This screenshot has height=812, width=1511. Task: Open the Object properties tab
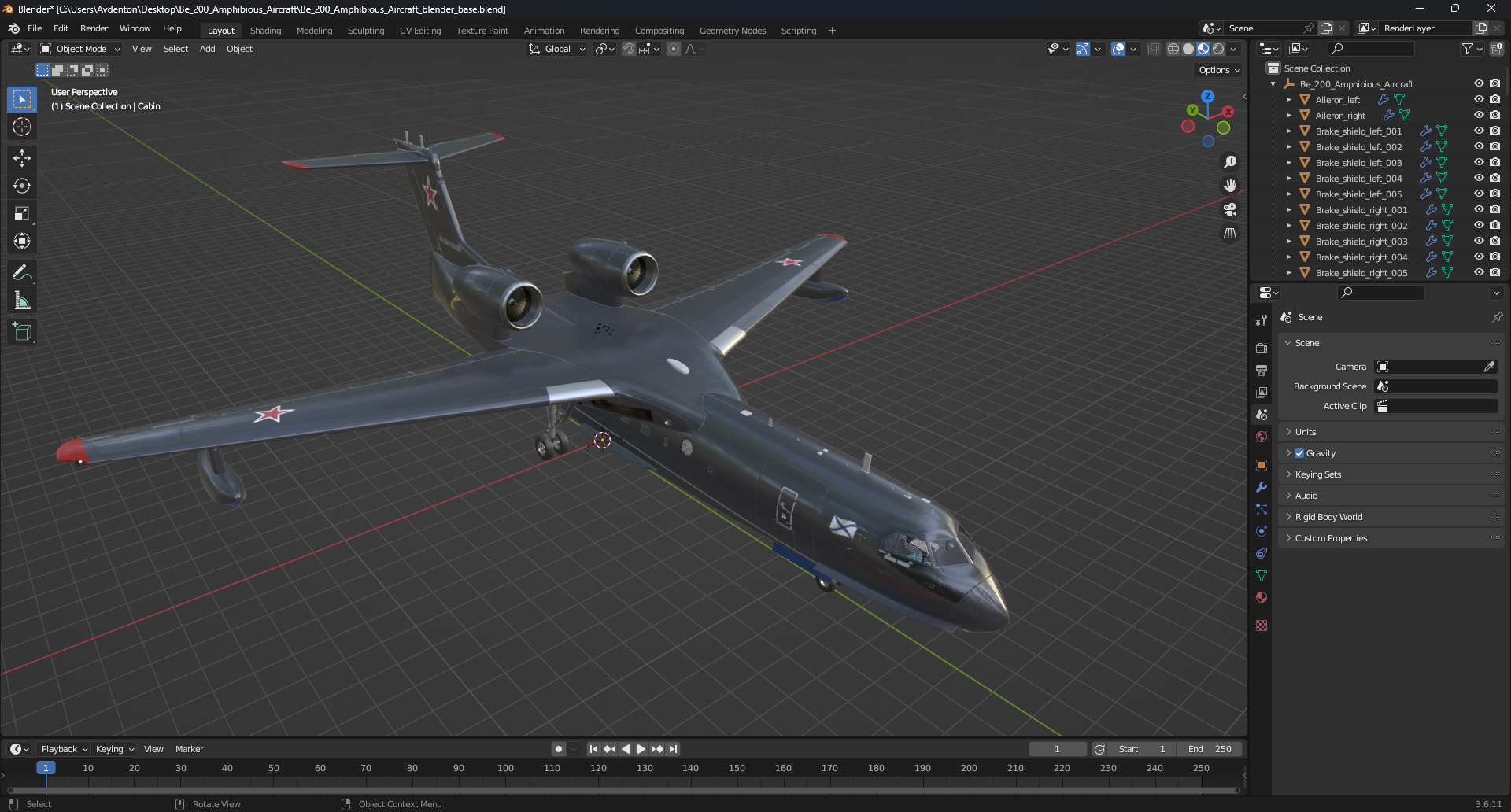click(x=1262, y=465)
